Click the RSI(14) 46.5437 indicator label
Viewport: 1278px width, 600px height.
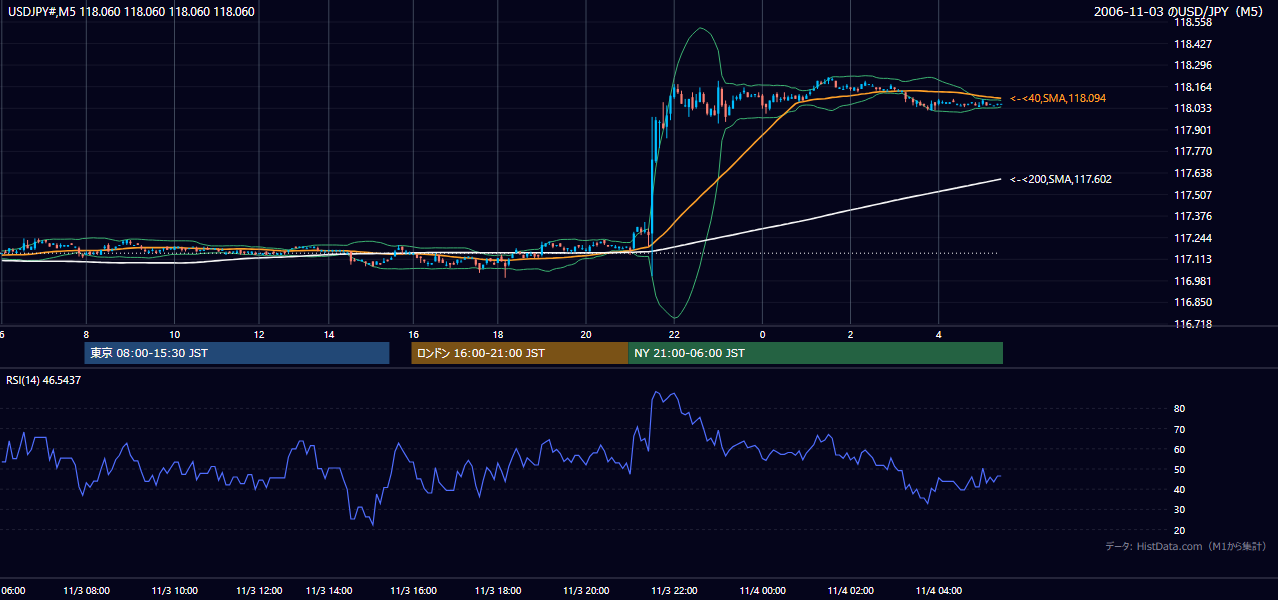coord(43,381)
